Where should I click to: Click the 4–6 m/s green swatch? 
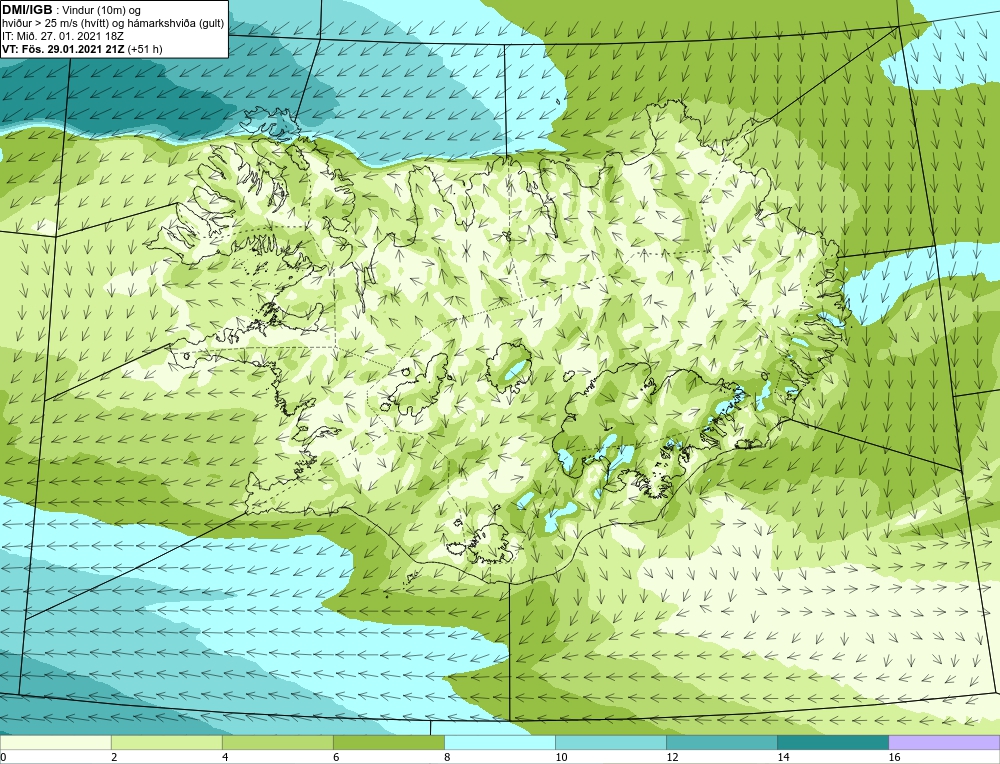(x=277, y=742)
